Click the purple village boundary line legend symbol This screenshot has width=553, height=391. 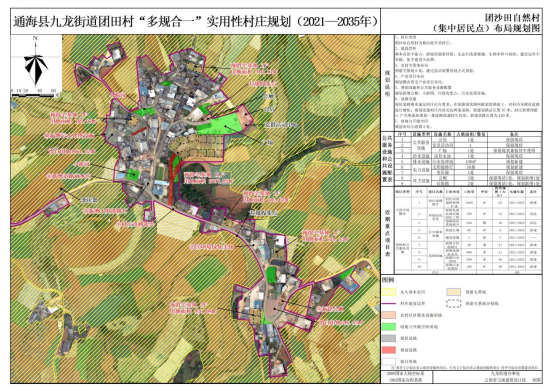click(x=389, y=303)
